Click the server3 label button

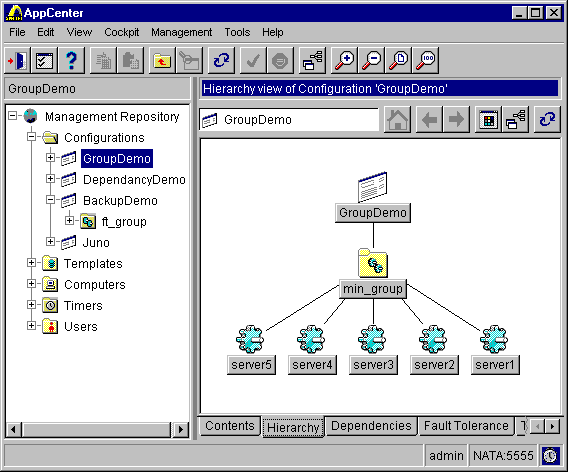pos(373,365)
